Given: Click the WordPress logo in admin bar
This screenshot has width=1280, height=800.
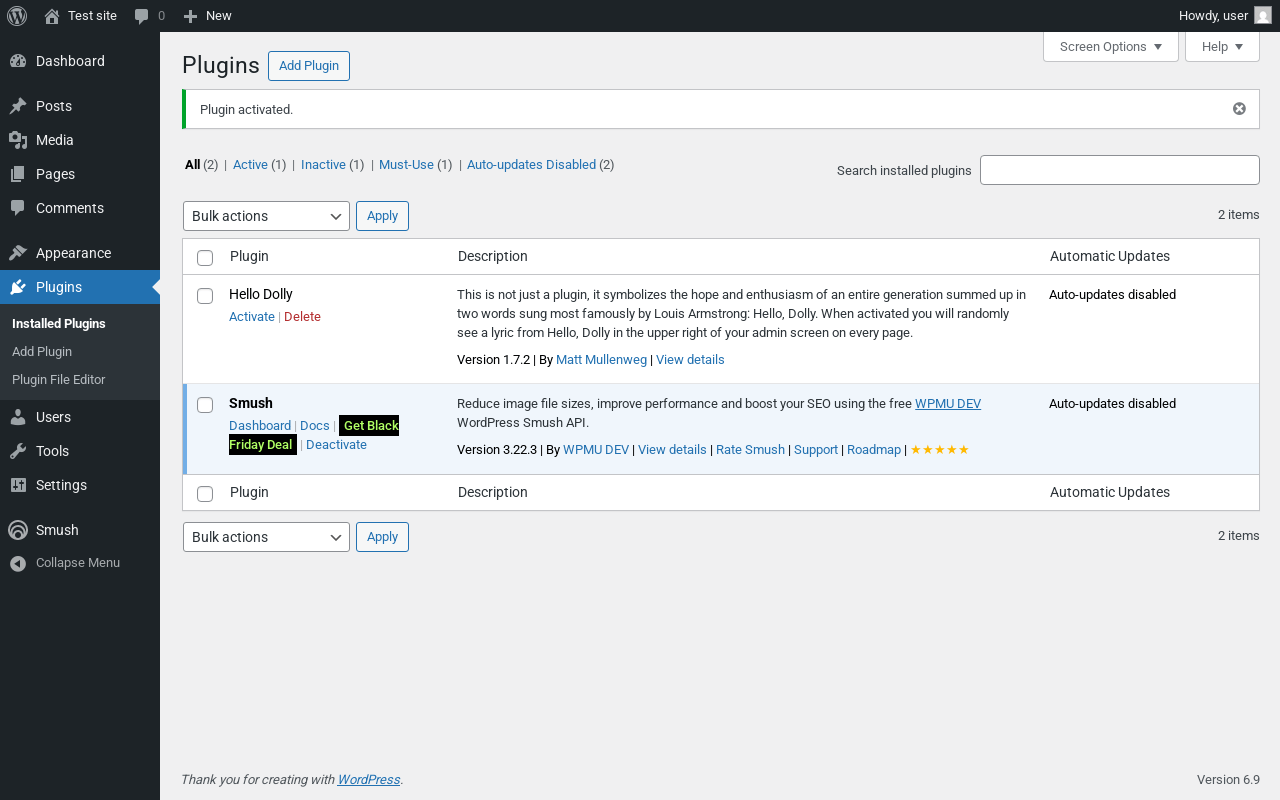Looking at the screenshot, I should point(17,16).
